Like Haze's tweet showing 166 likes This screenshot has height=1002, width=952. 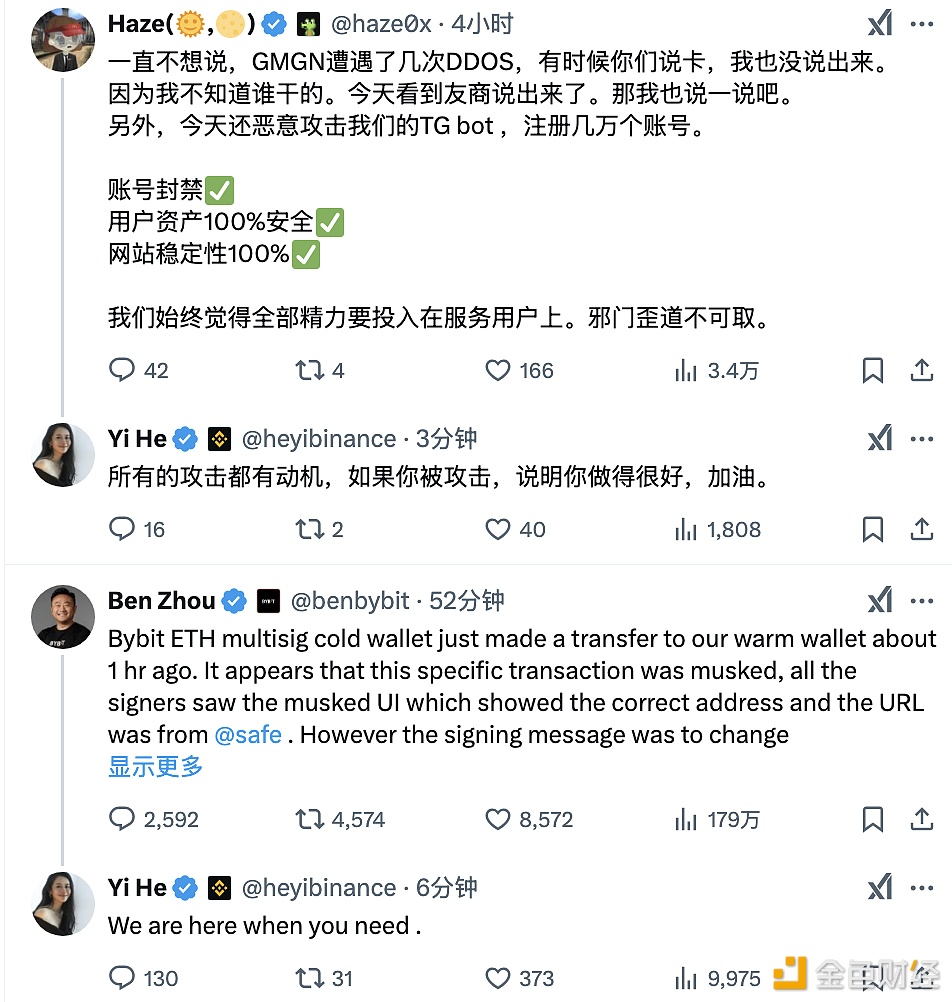click(497, 370)
